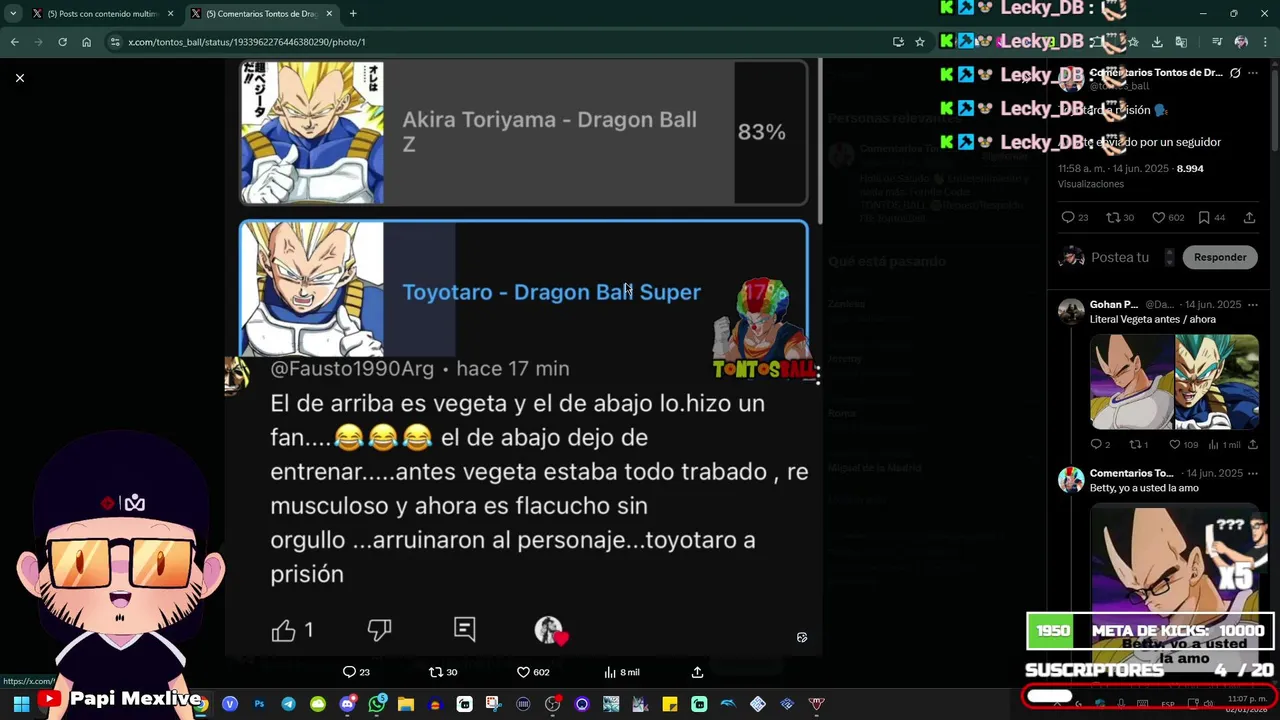1280x720 pixels.
Task: Click the Responder button
Action: (1220, 257)
